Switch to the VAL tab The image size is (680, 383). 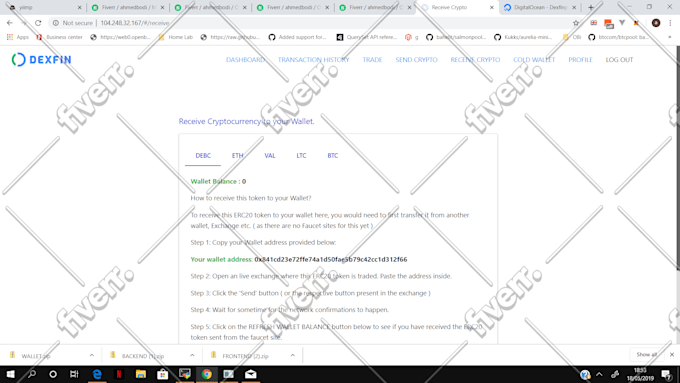270,156
